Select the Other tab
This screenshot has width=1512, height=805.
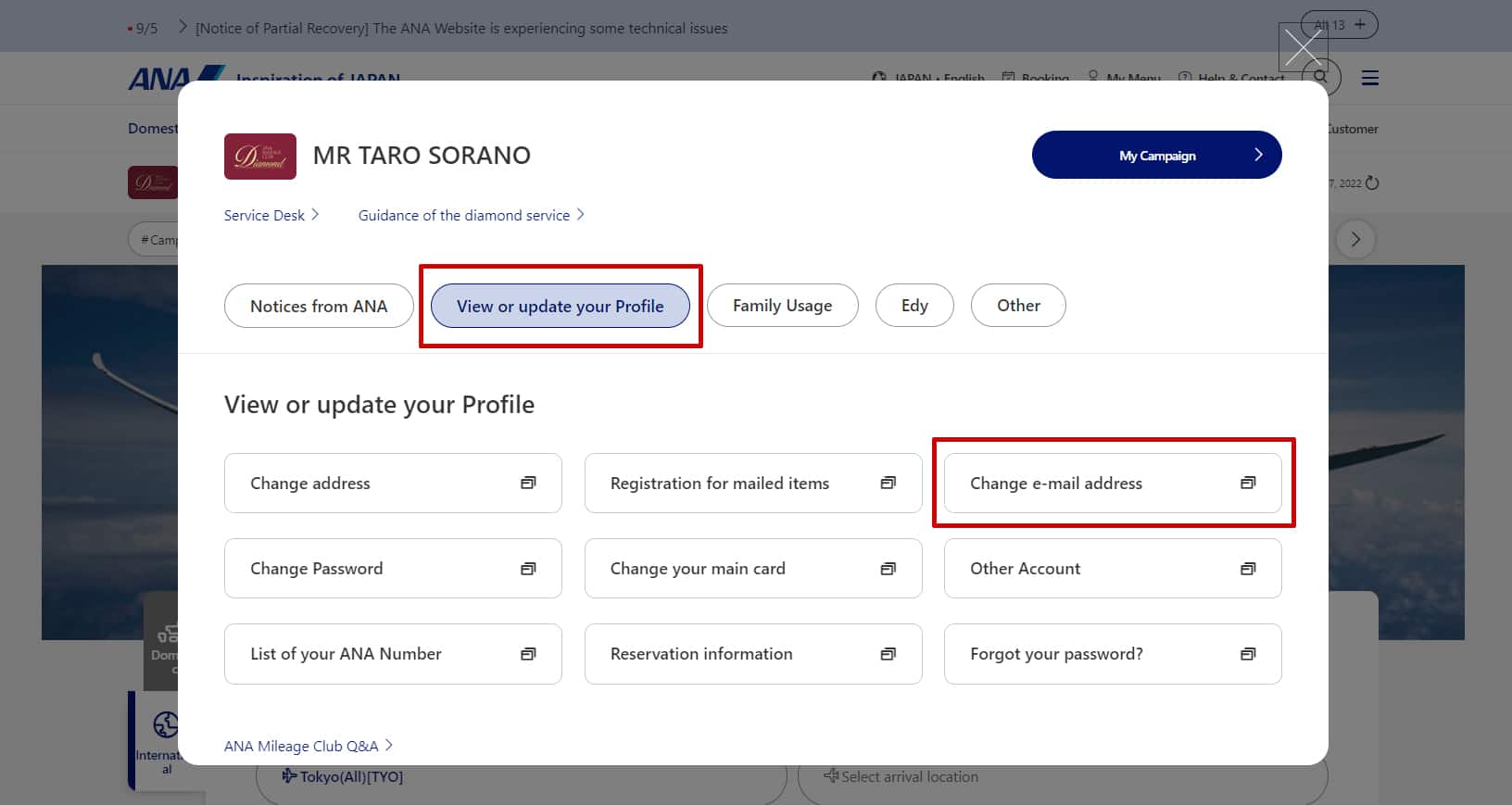click(x=1018, y=306)
